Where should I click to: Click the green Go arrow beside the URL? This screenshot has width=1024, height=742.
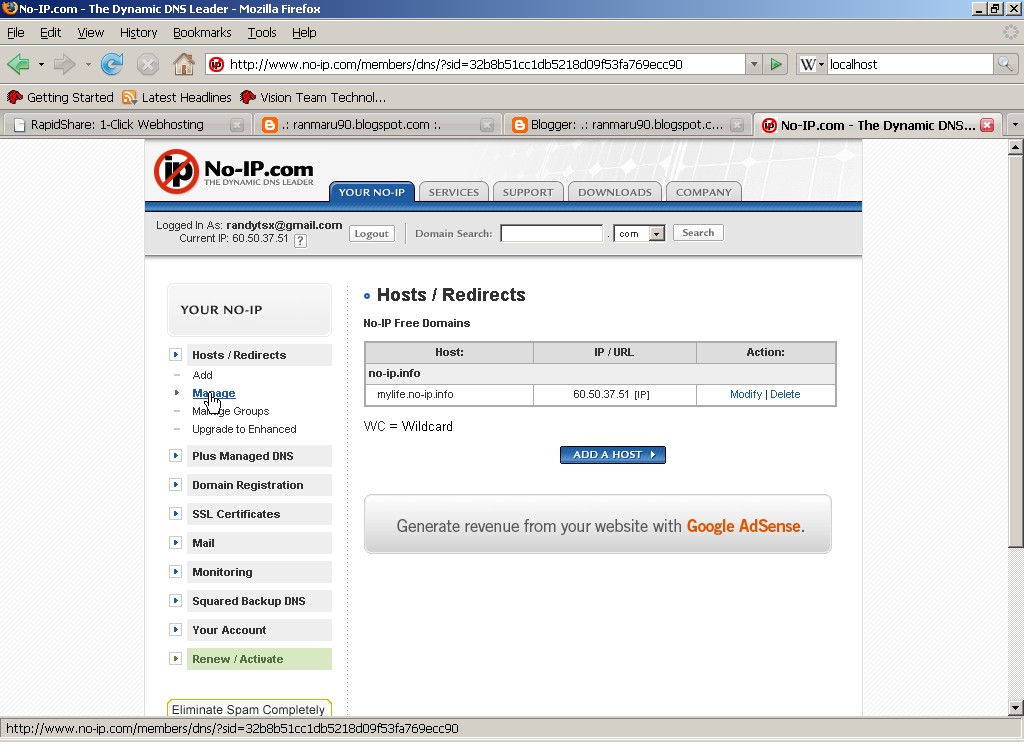(776, 64)
